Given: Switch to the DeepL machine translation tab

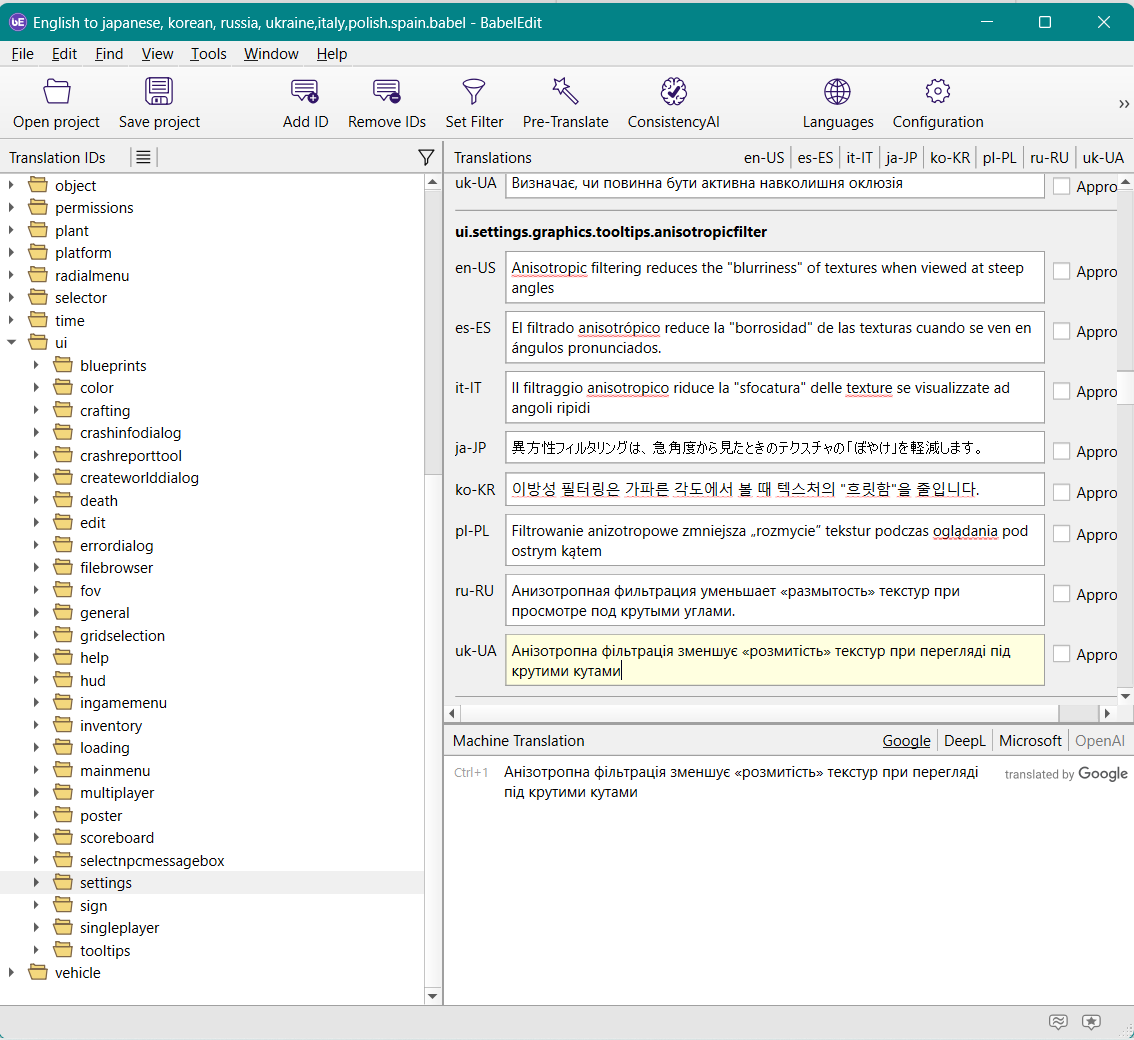Looking at the screenshot, I should [x=964, y=741].
